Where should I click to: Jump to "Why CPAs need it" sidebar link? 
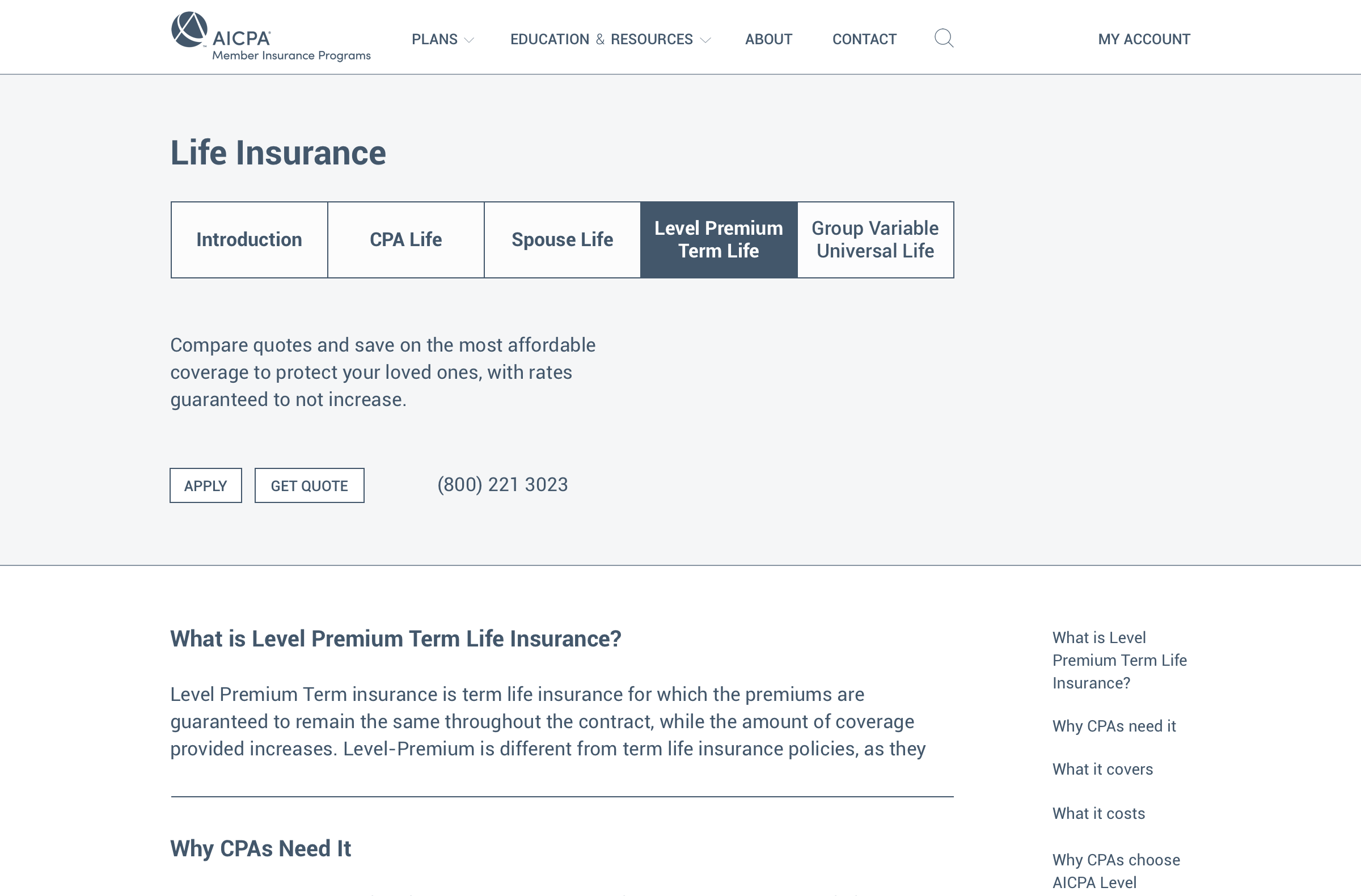tap(1113, 726)
